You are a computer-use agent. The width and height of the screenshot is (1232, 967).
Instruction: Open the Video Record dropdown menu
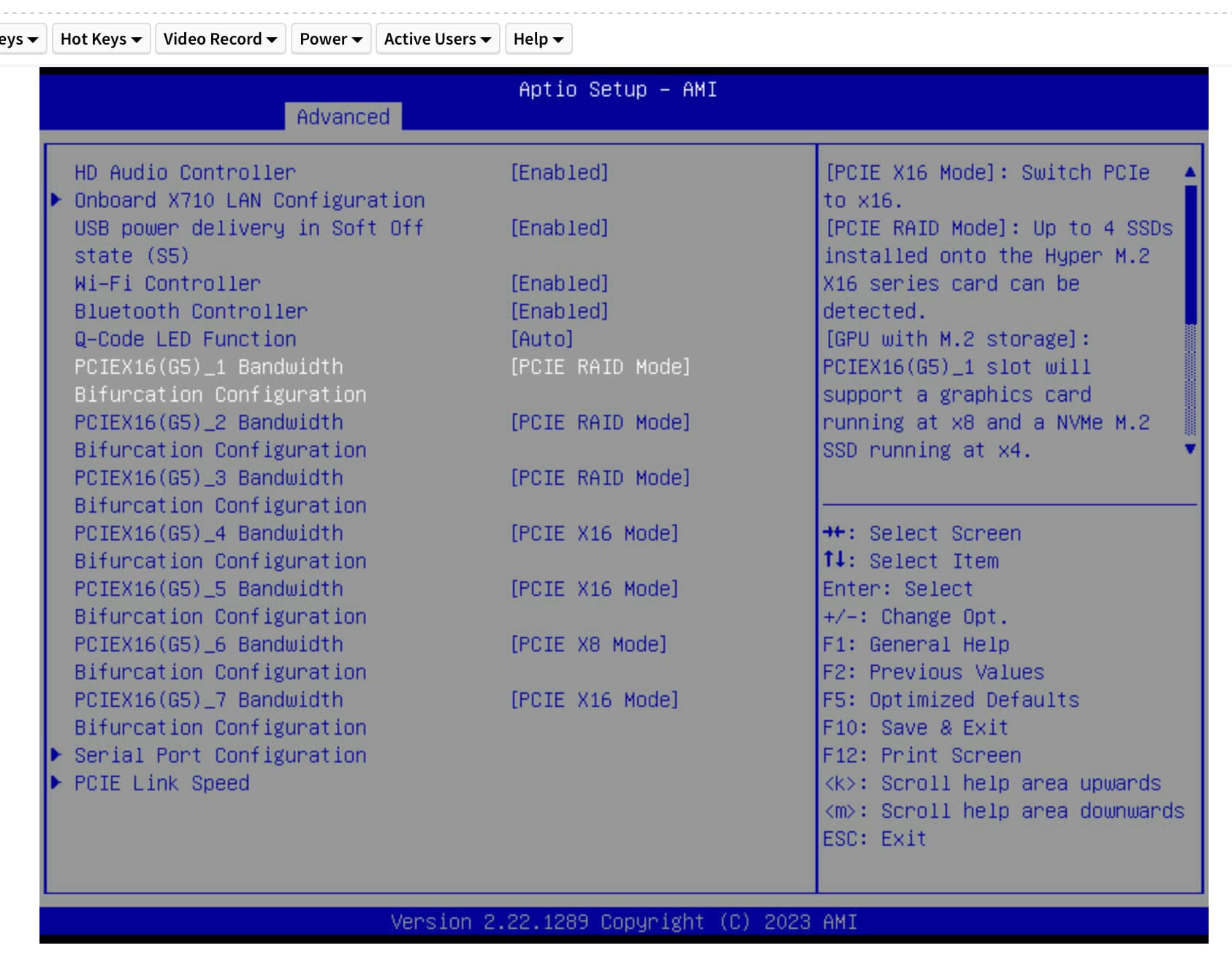[x=219, y=39]
